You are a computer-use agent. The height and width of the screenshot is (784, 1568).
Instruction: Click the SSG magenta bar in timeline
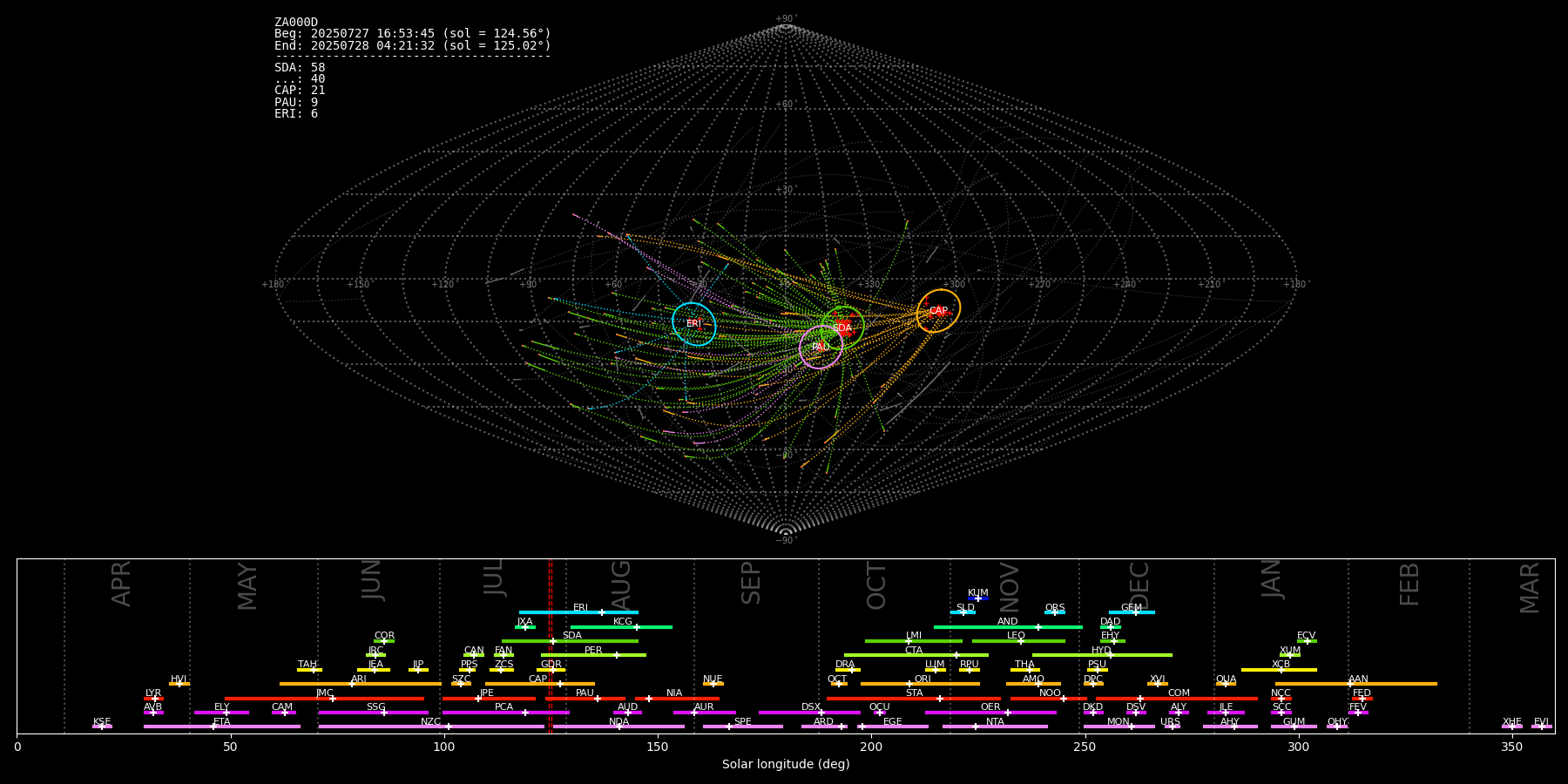[373, 713]
